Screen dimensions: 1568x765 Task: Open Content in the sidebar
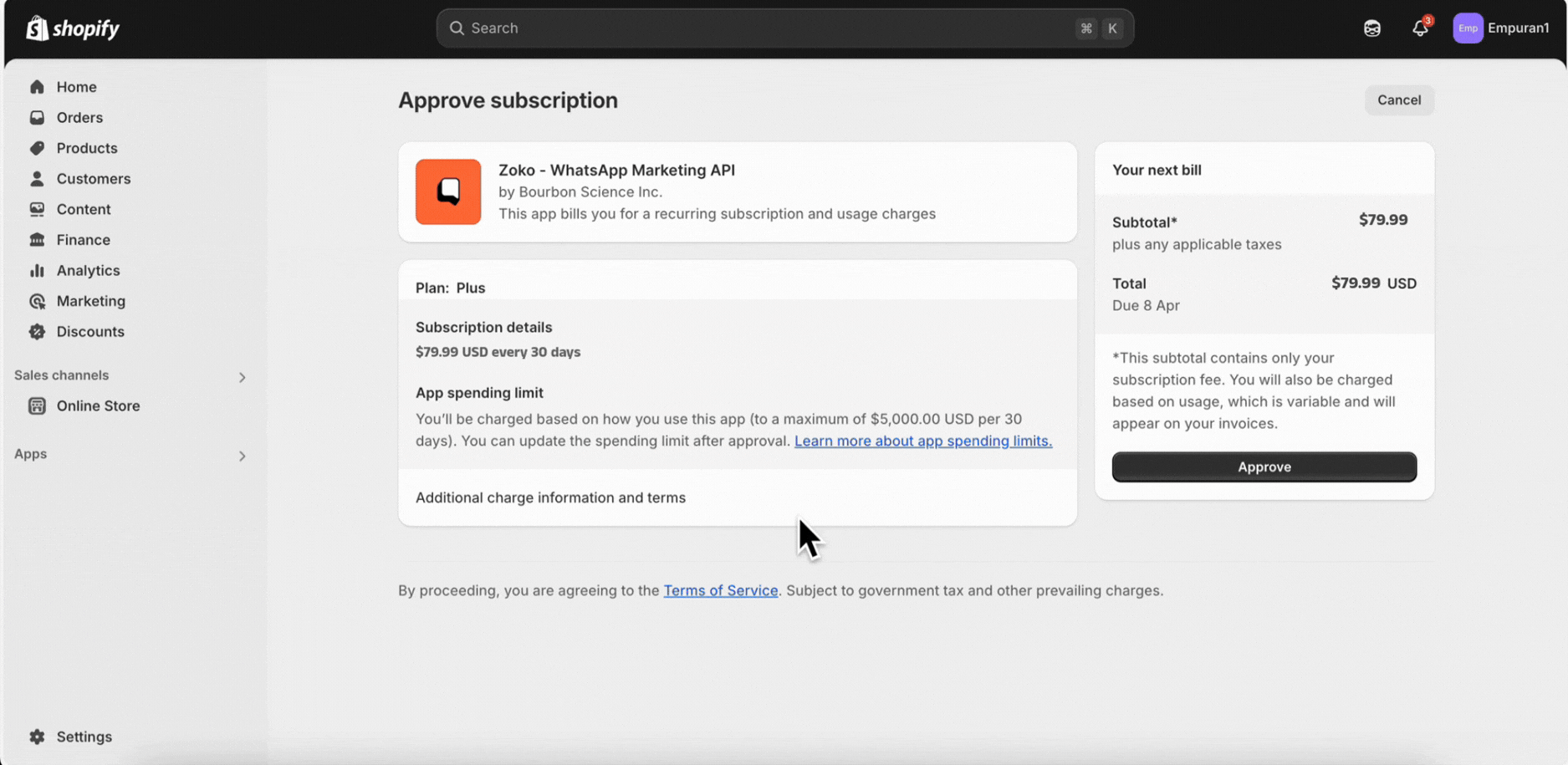84,209
